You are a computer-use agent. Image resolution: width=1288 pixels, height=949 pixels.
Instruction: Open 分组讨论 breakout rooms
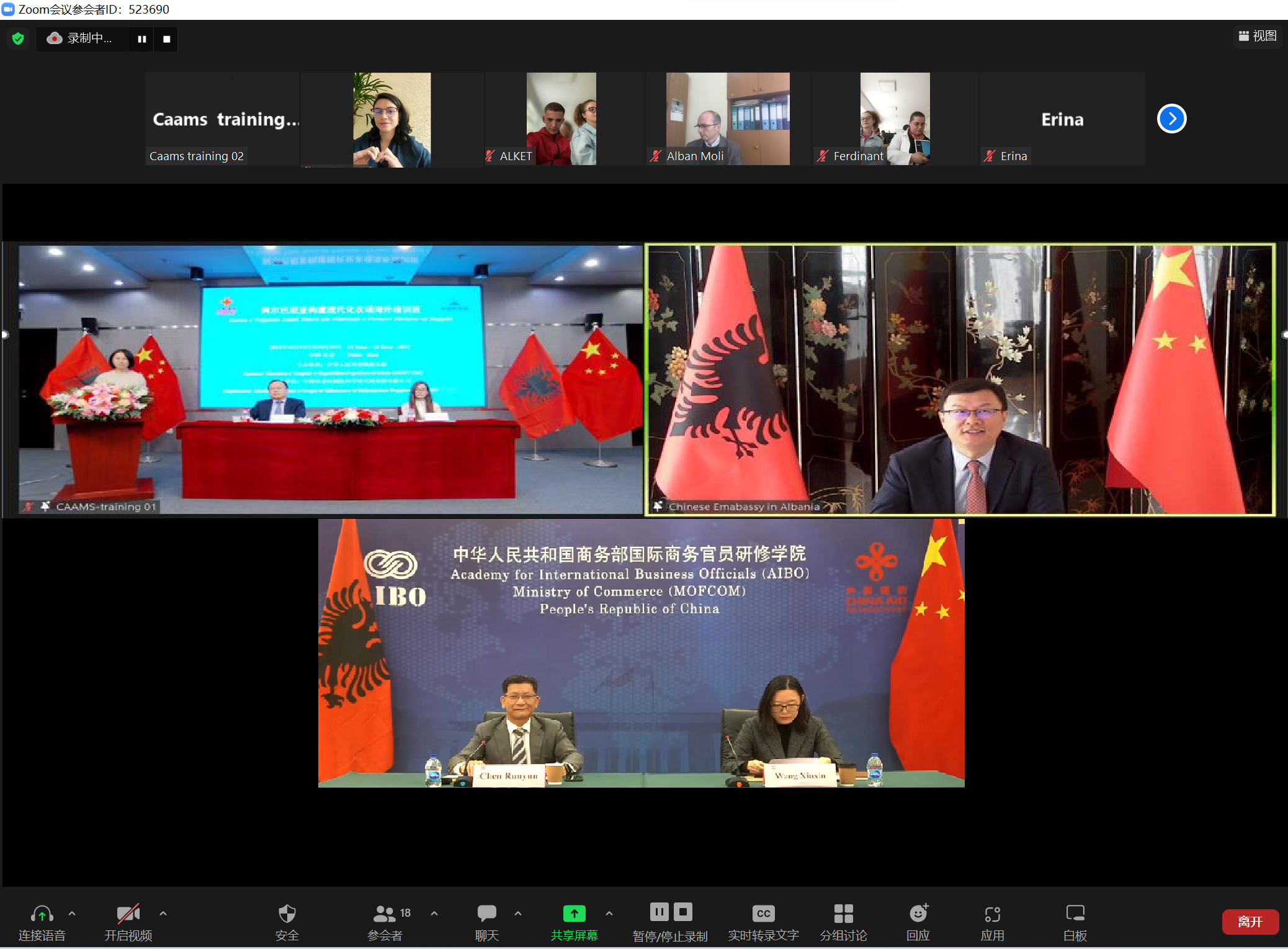843,914
